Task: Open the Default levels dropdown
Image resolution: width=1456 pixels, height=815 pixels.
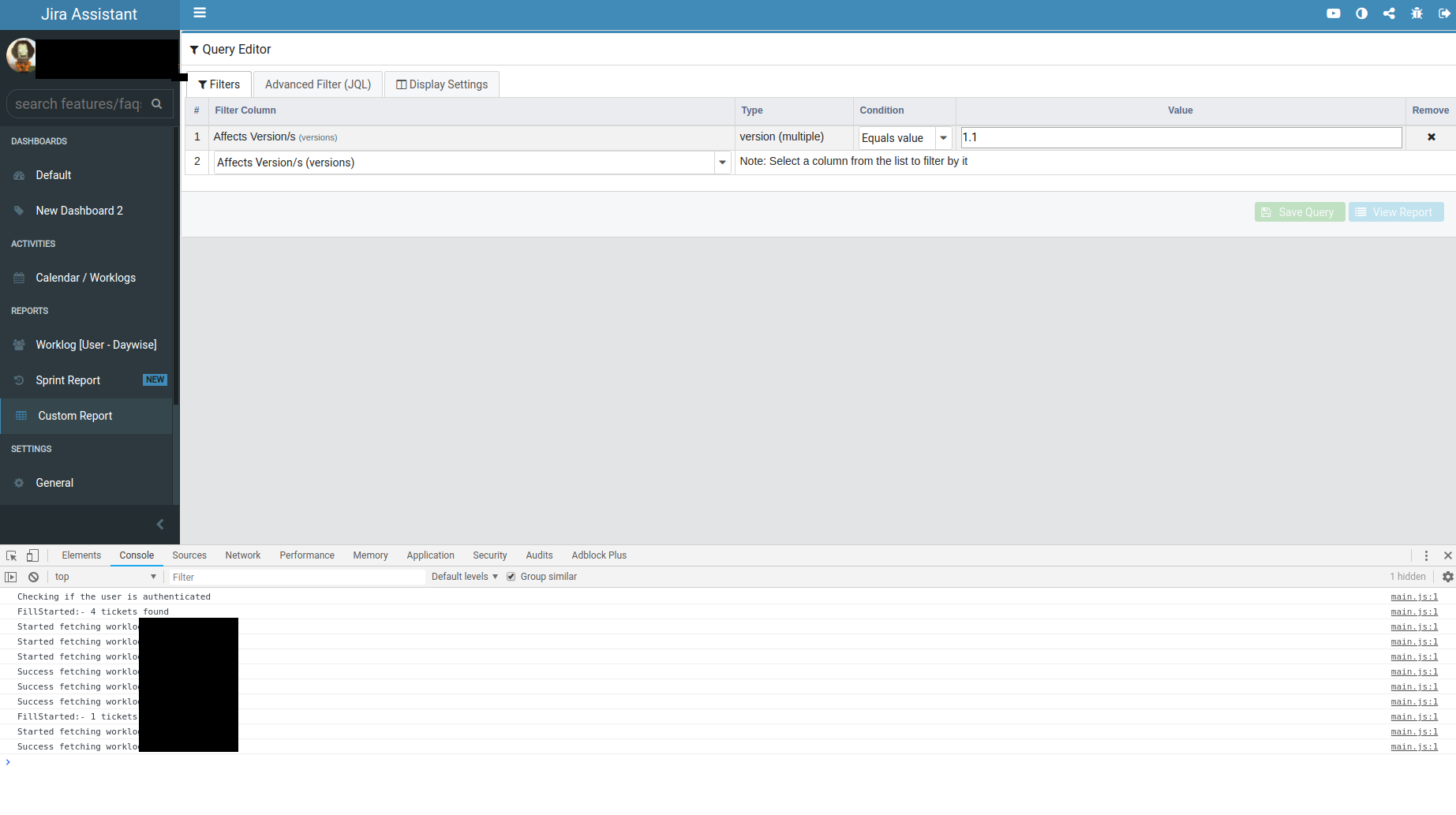Action: (x=465, y=577)
